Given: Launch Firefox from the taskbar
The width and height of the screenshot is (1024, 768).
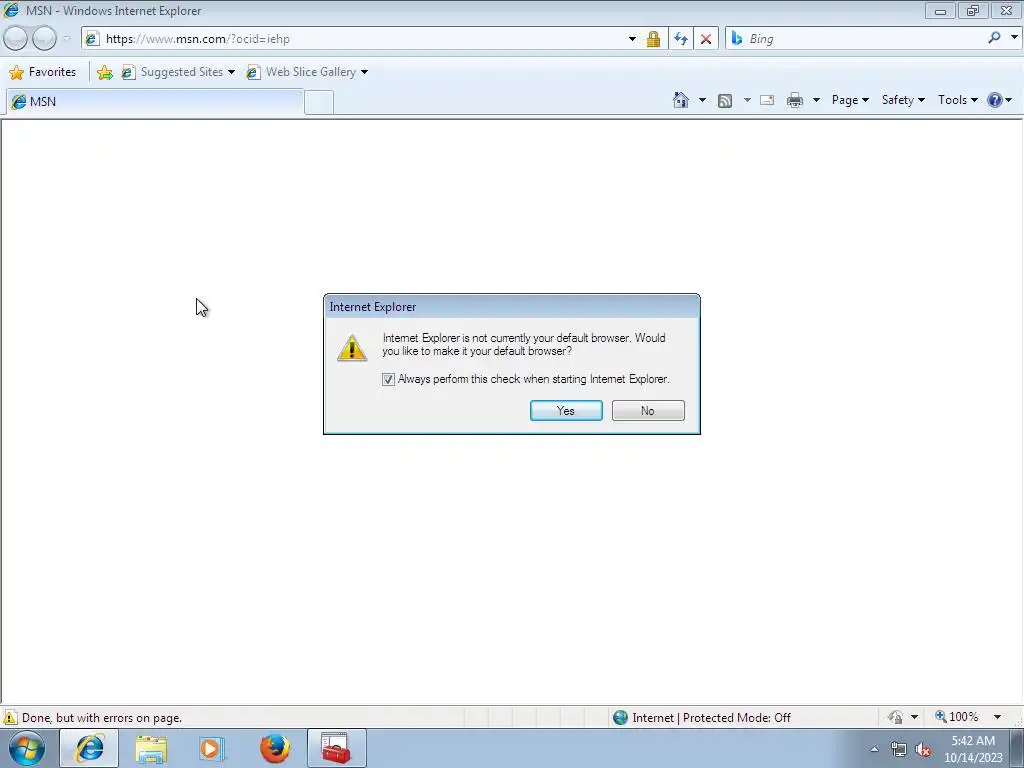Looking at the screenshot, I should tap(275, 748).
